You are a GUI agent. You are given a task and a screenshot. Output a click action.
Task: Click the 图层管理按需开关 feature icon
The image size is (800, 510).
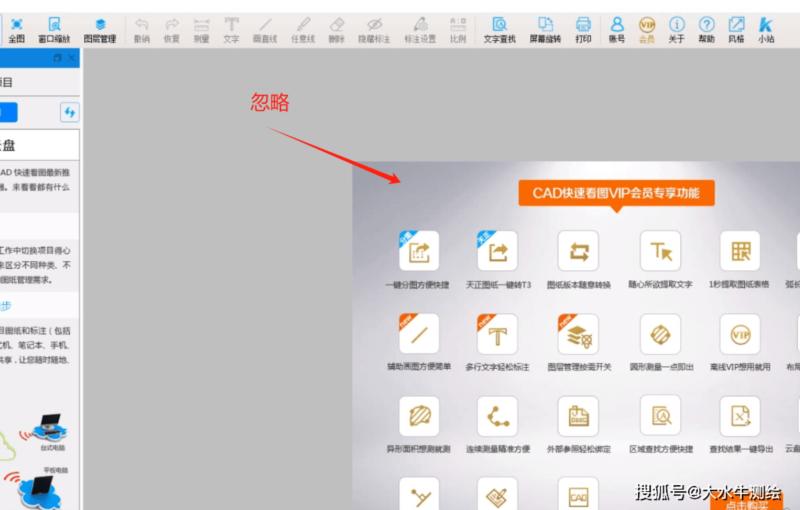[578, 334]
